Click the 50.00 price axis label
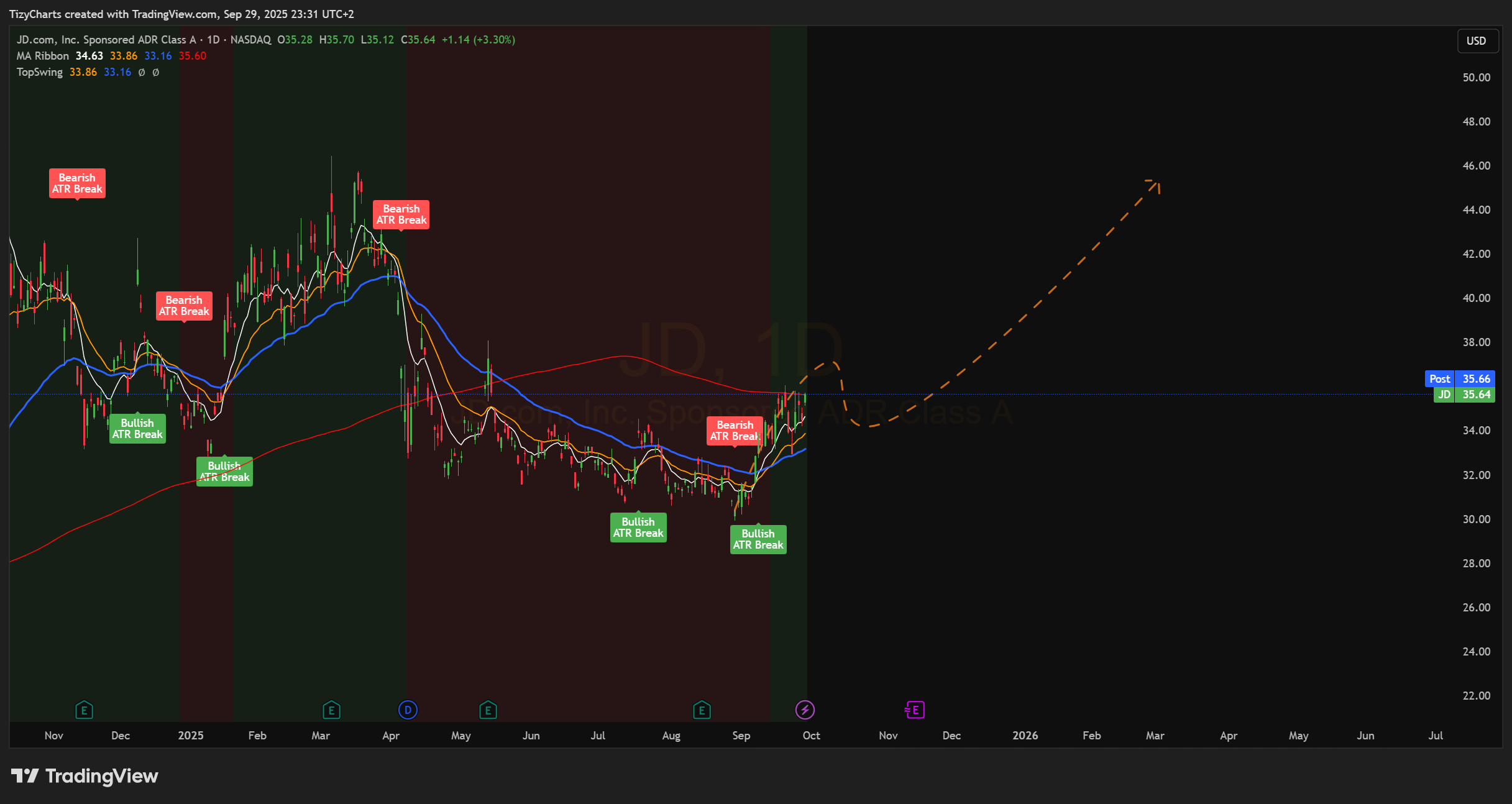Screen dimensions: 1512x804 click(x=1476, y=78)
